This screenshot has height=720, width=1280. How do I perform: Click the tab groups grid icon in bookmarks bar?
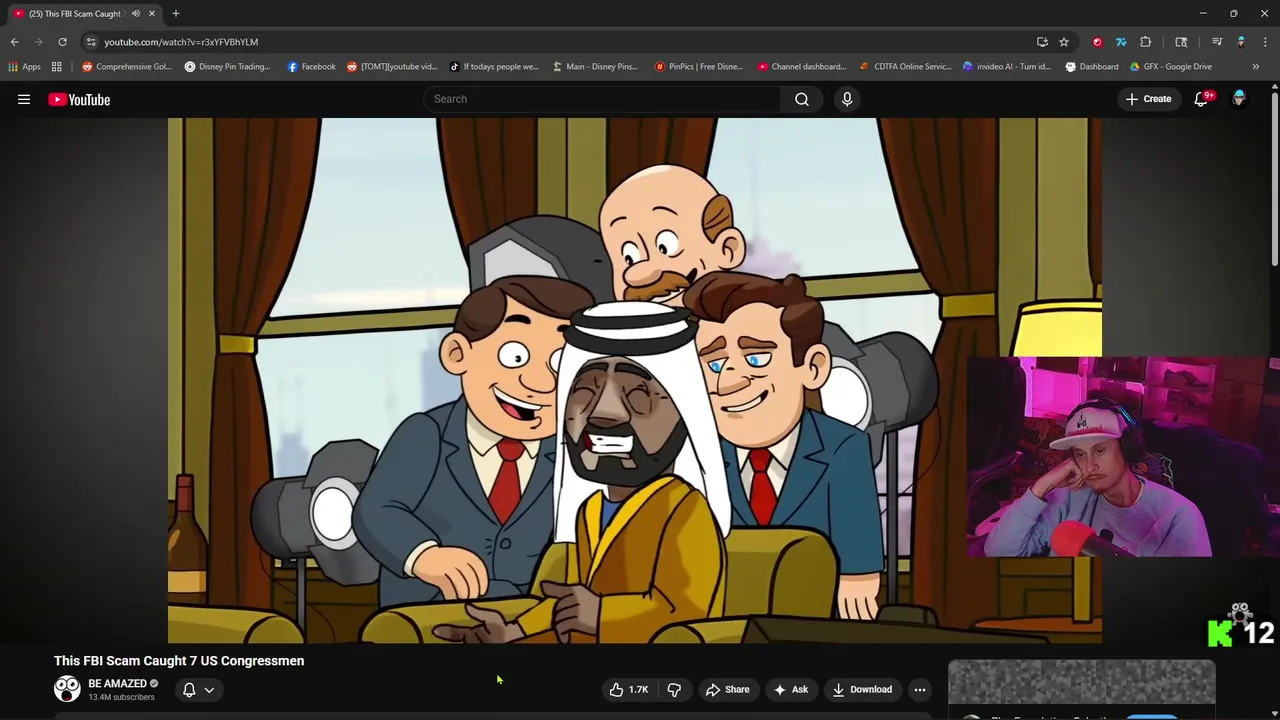(x=57, y=67)
